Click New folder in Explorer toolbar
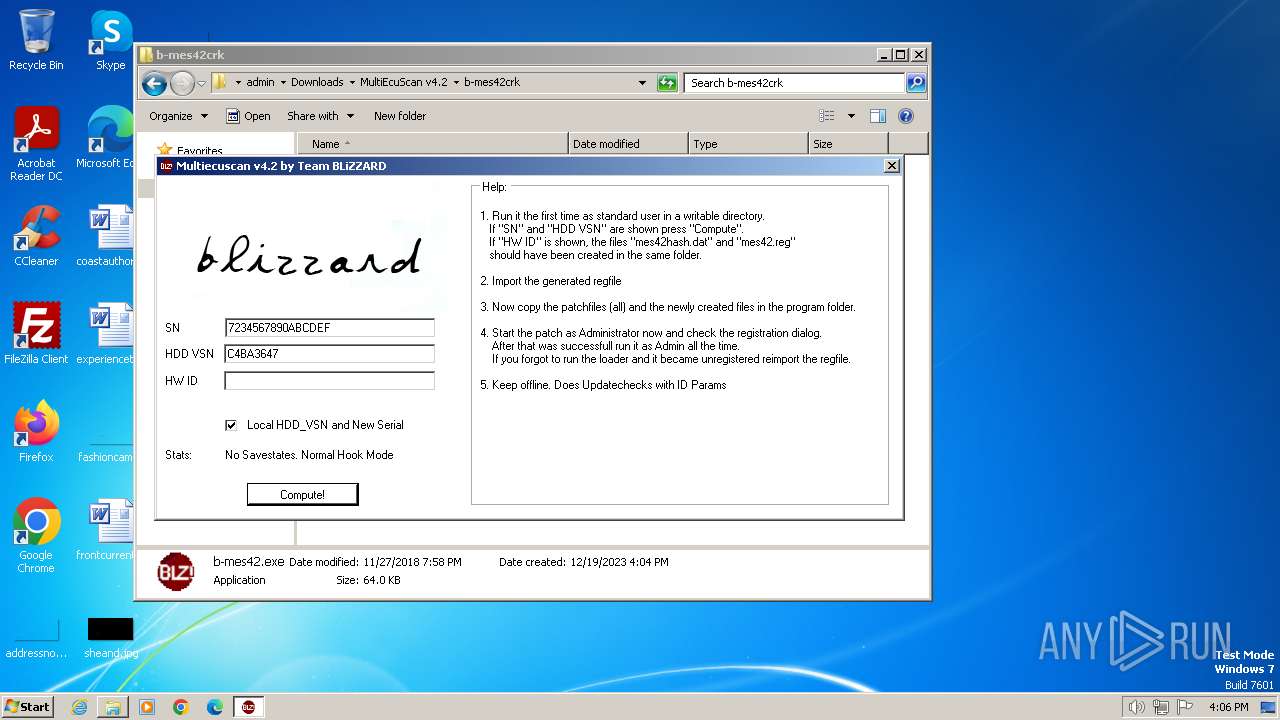This screenshot has width=1280, height=720. coord(400,116)
